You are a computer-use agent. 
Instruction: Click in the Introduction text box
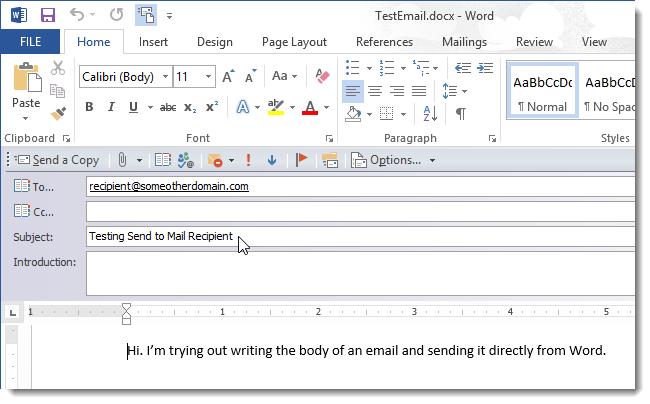[360, 273]
